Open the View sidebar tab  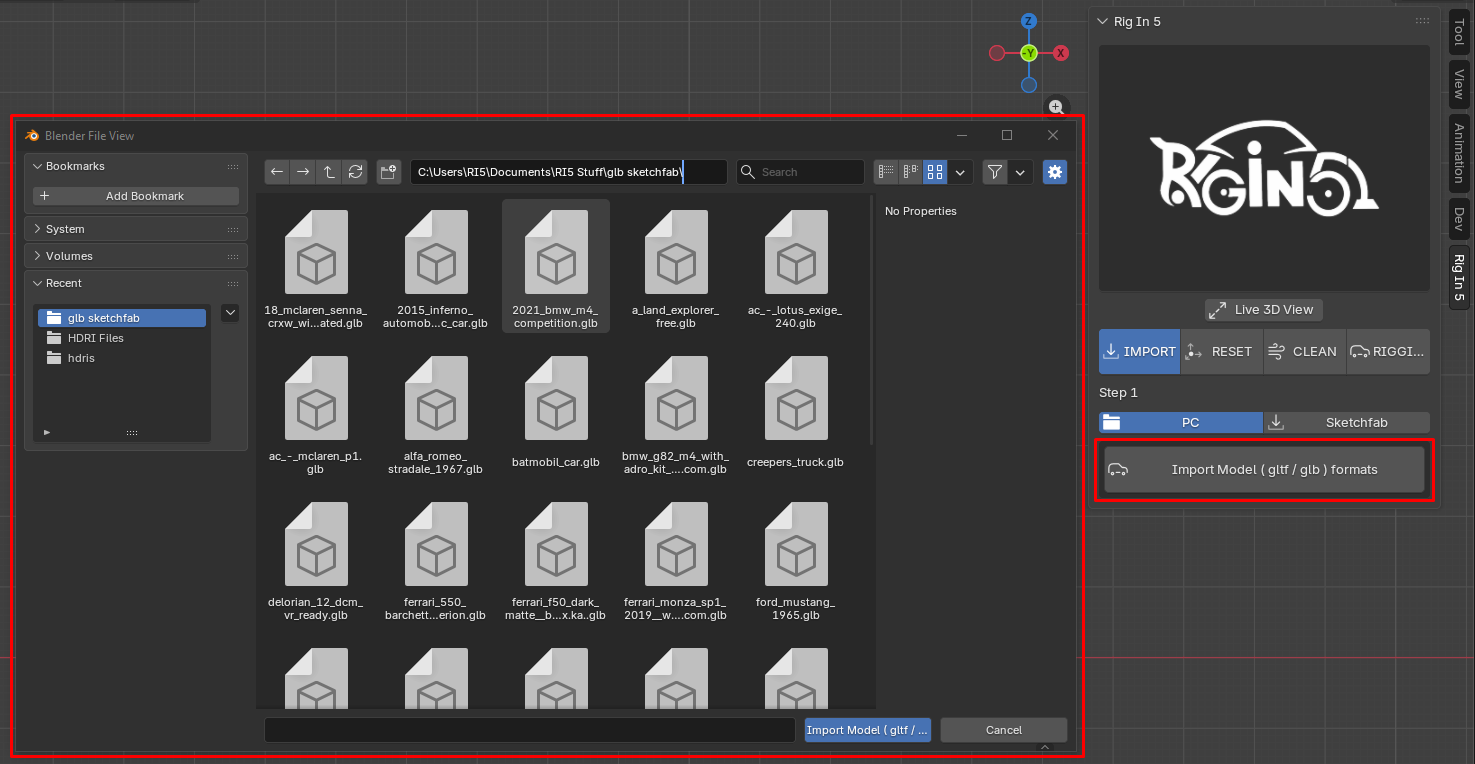click(1459, 85)
